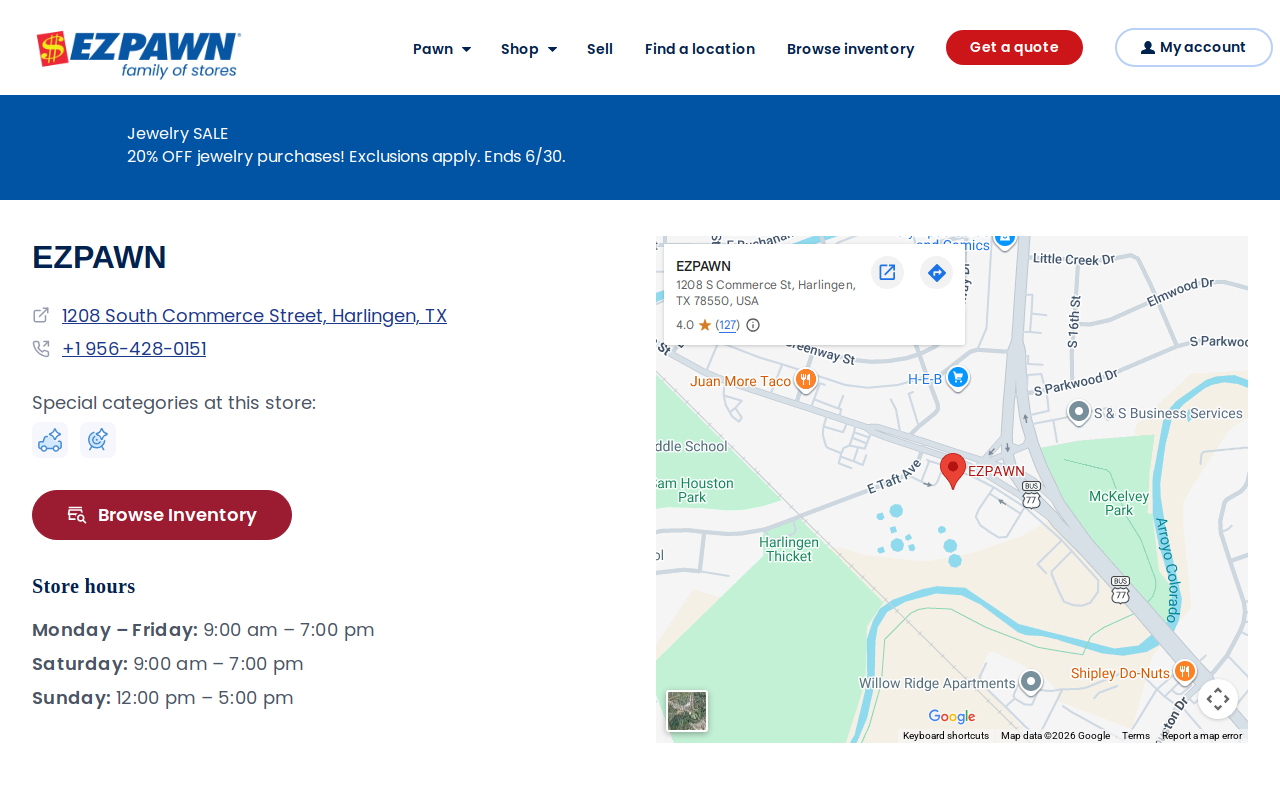Select the target special category icon
This screenshot has width=1280, height=800.
98,440
